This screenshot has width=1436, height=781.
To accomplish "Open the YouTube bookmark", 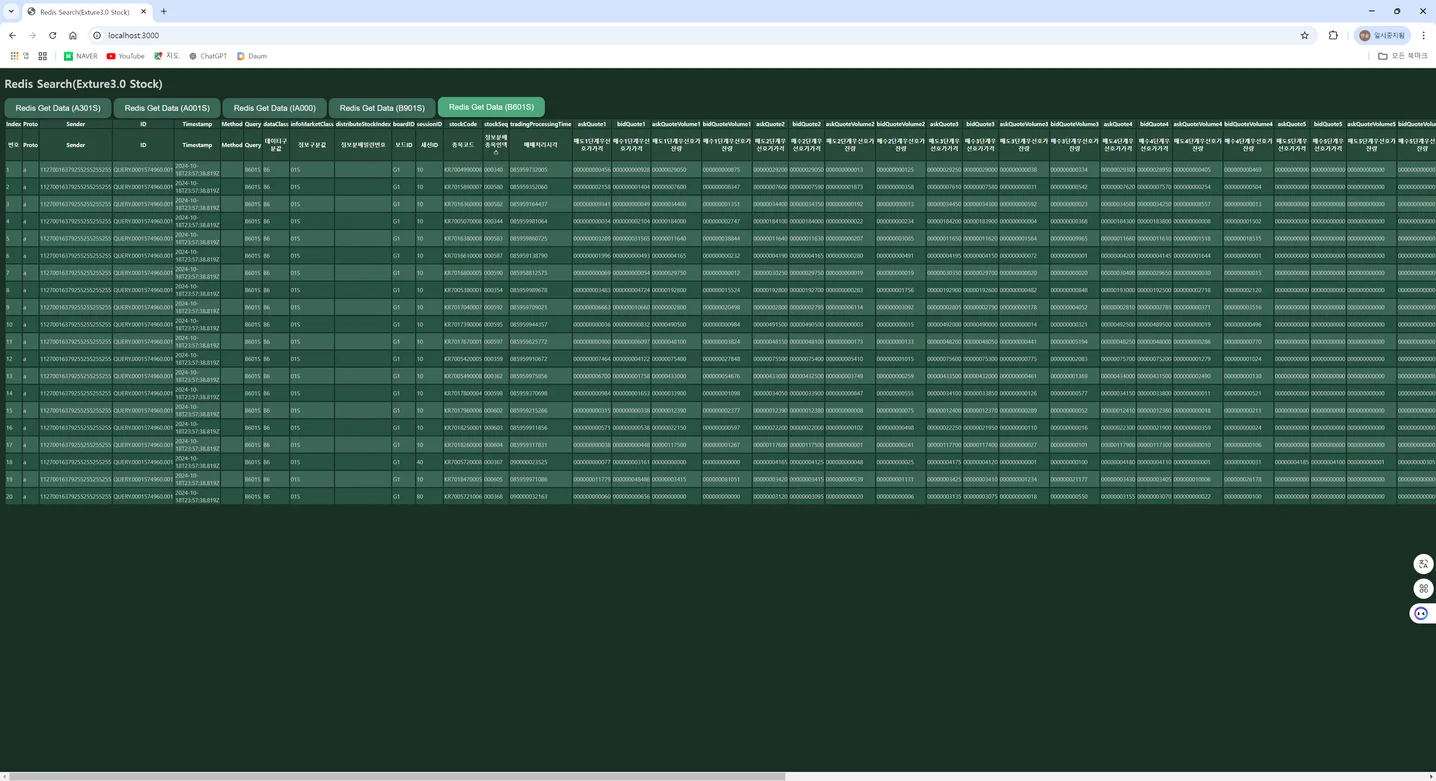I will click(x=125, y=56).
